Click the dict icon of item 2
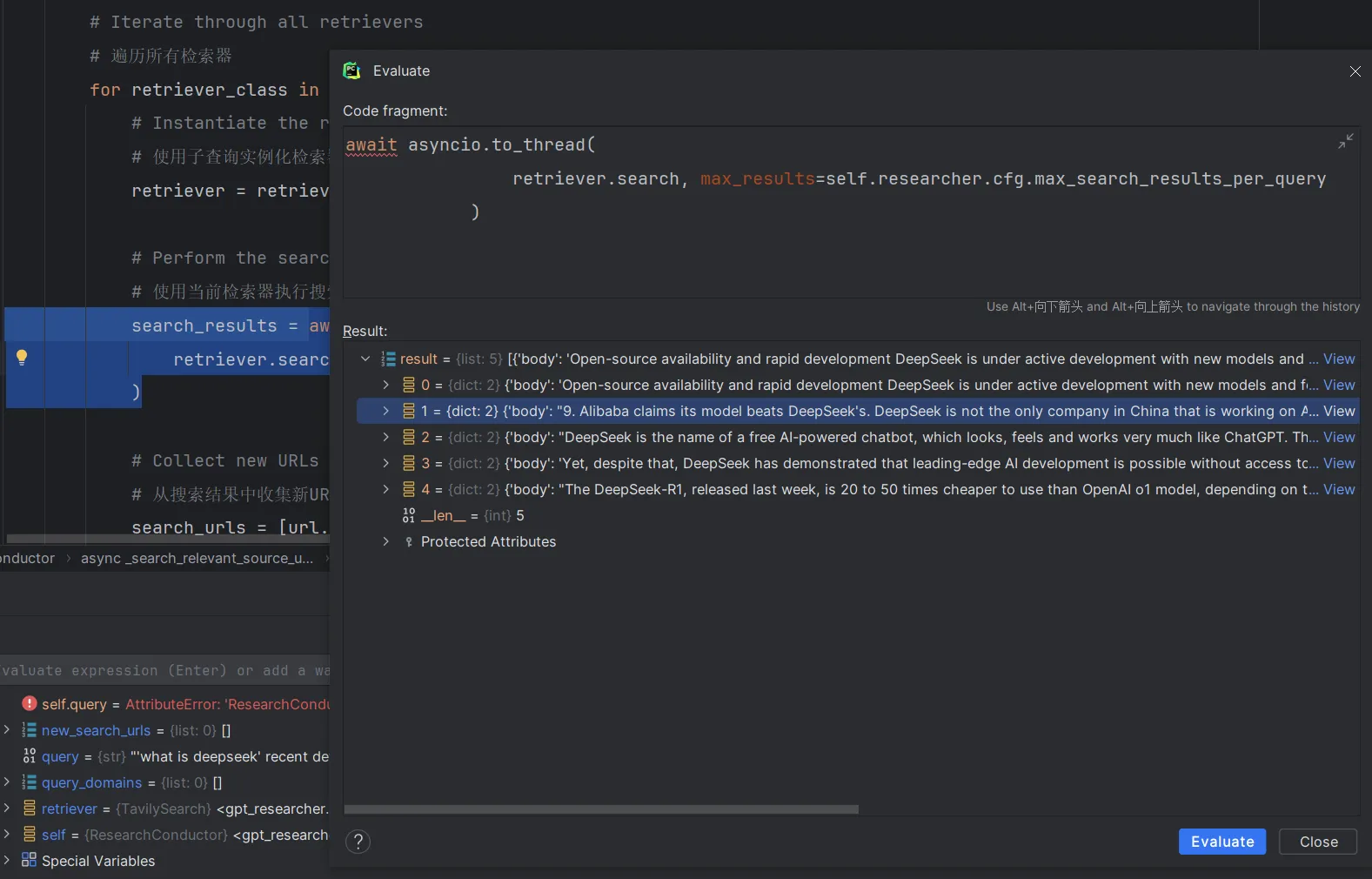 (409, 437)
